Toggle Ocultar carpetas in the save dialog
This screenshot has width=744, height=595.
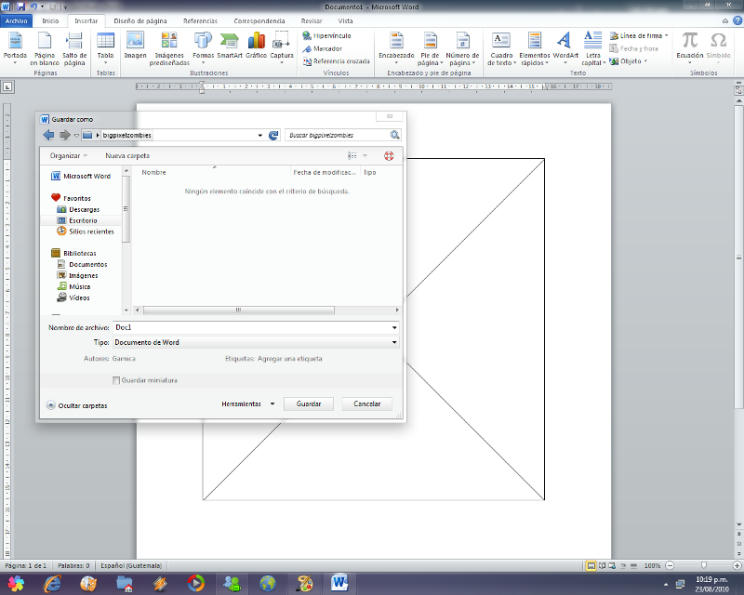point(77,406)
